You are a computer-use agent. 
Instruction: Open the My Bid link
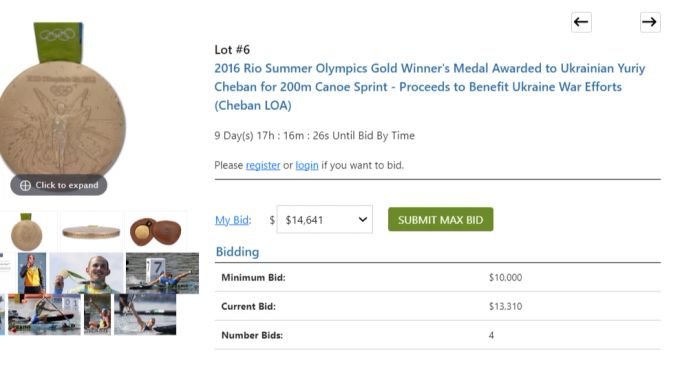click(x=232, y=220)
